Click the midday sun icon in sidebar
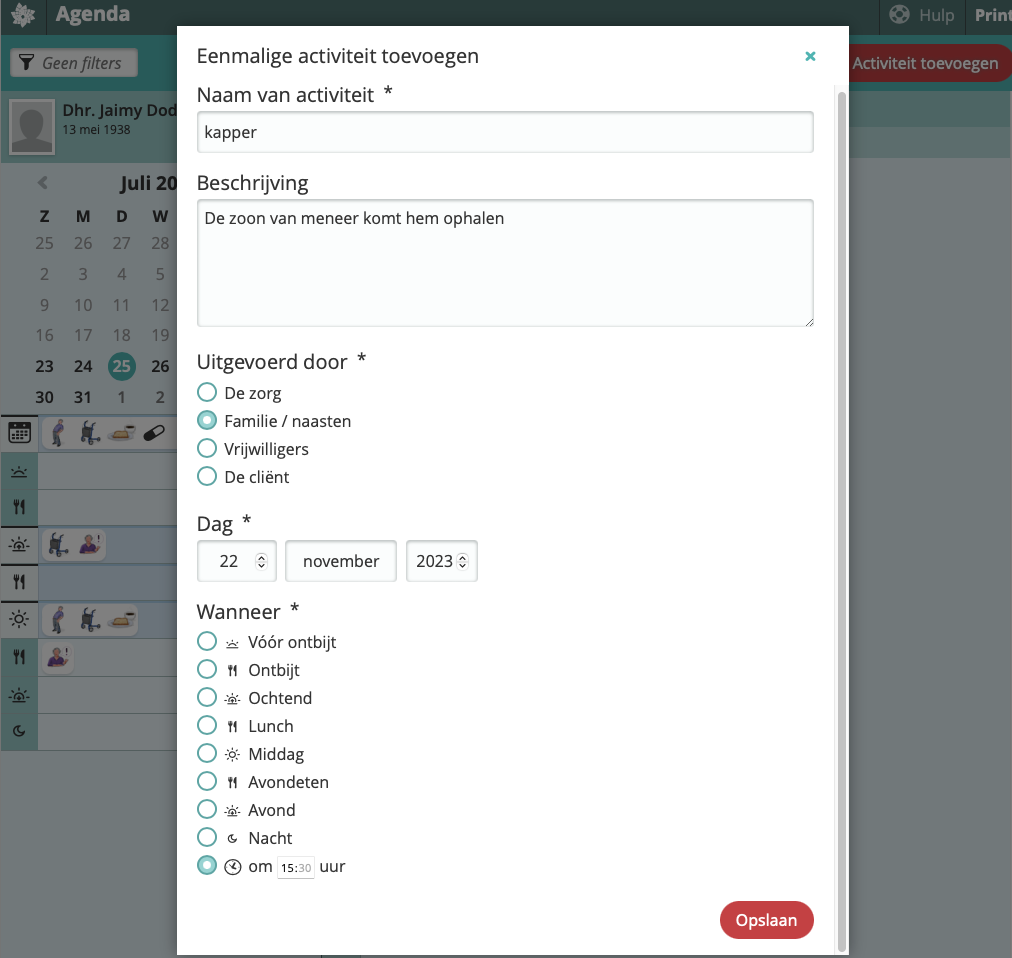 tap(19, 619)
